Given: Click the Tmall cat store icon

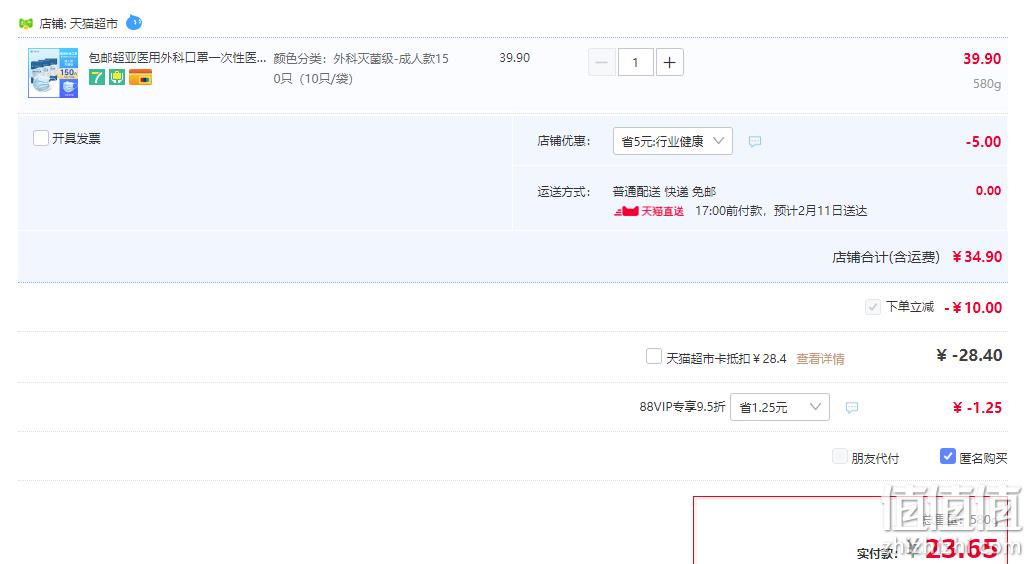Looking at the screenshot, I should pyautogui.click(x=26, y=24).
